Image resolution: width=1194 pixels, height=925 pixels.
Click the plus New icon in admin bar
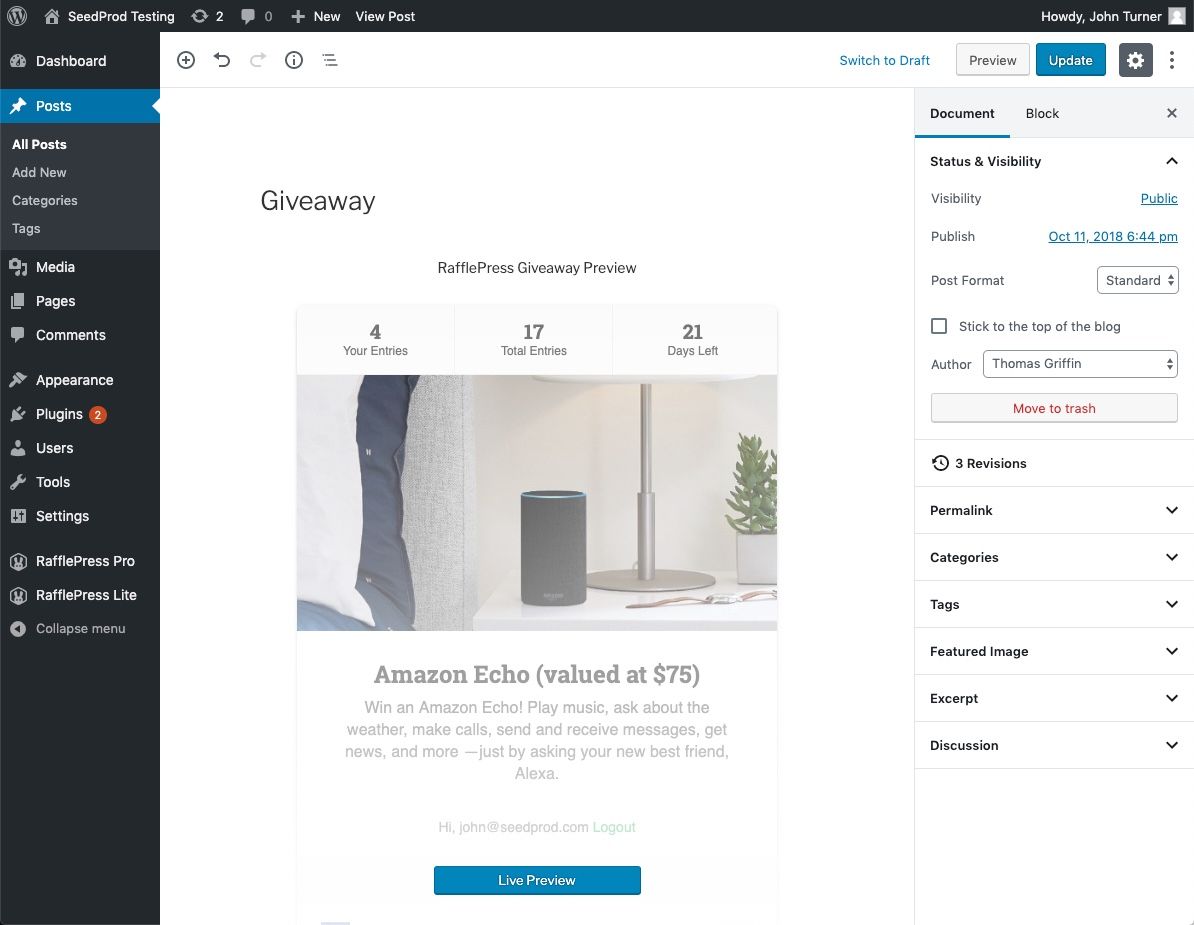(x=298, y=16)
